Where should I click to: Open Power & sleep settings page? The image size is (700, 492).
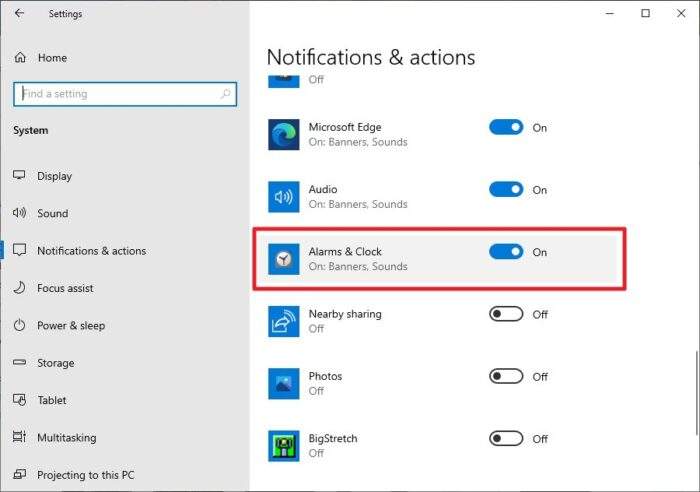[125, 325]
